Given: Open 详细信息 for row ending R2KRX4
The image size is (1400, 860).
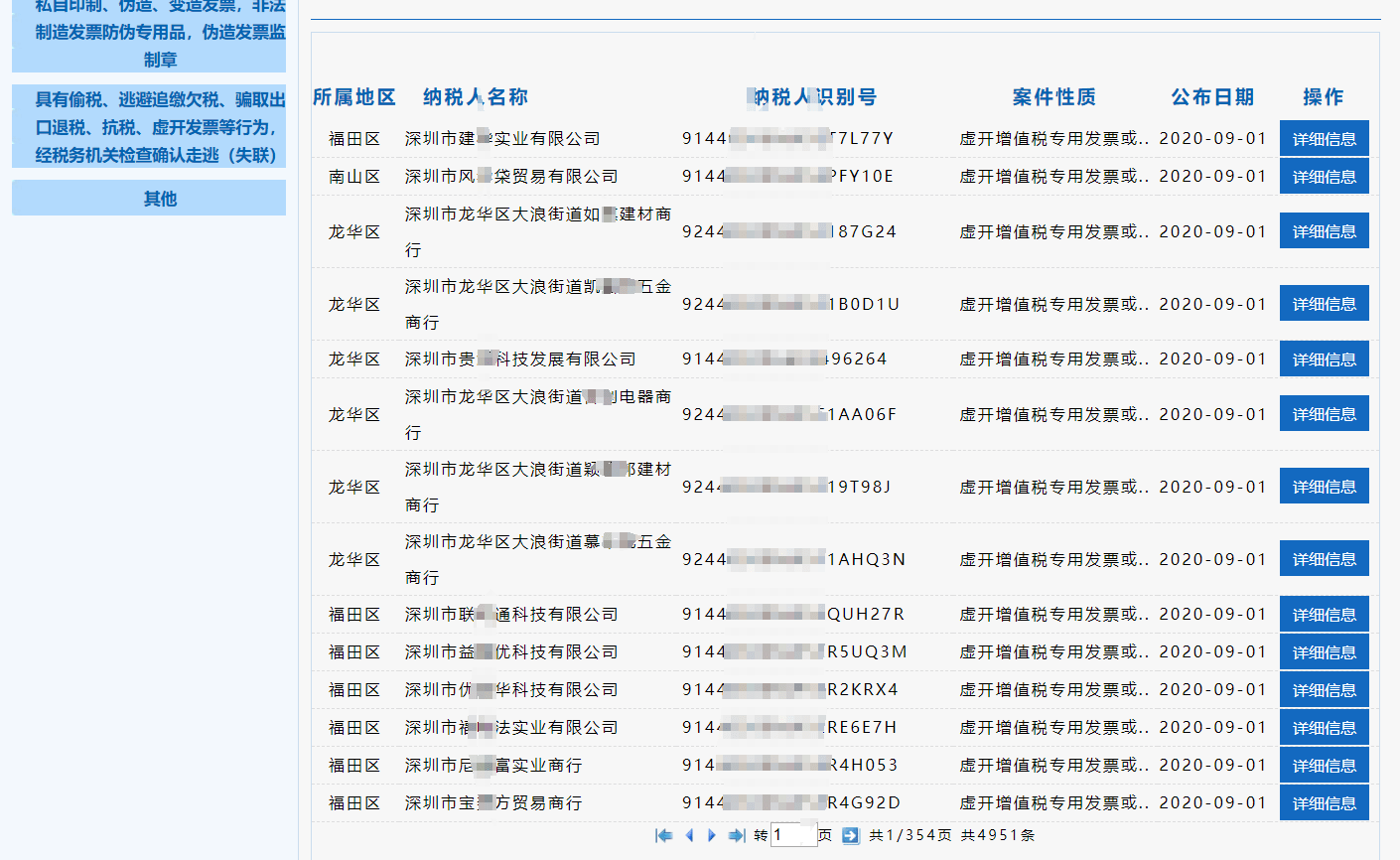Looking at the screenshot, I should [1325, 690].
